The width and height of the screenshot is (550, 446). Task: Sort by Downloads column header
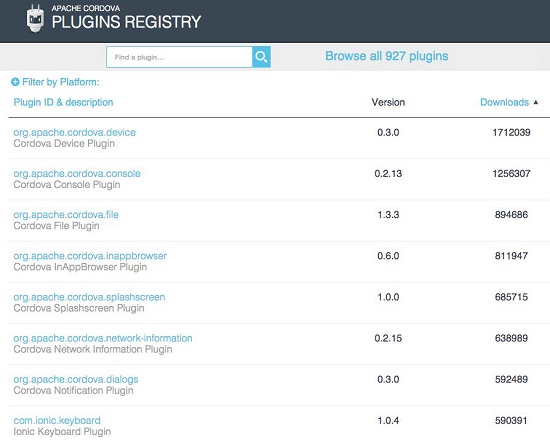click(x=504, y=102)
